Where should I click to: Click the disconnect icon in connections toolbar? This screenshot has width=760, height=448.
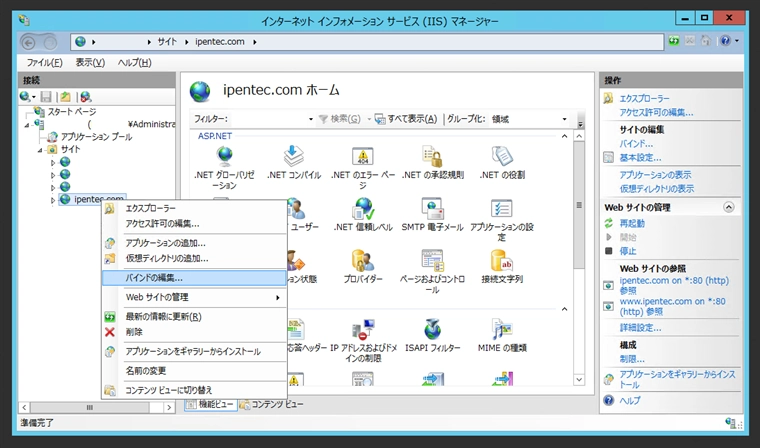pyautogui.click(x=86, y=96)
